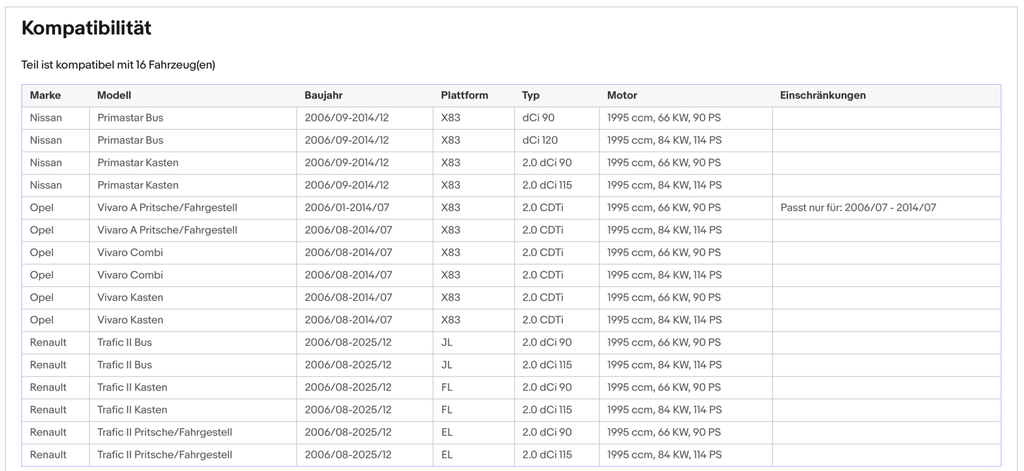Click 'Vivaro Combi' in the 84 KW row
The image size is (1024, 471).
click(130, 275)
